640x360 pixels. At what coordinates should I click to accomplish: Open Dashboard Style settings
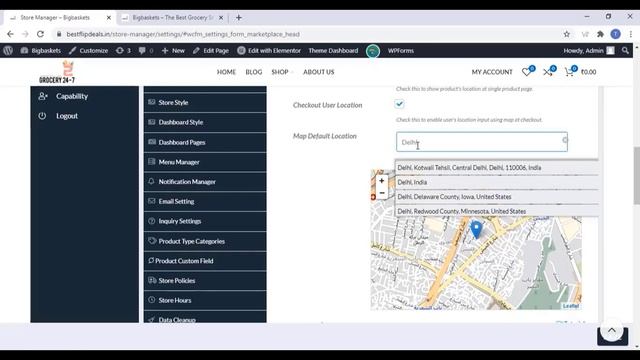tap(205, 122)
